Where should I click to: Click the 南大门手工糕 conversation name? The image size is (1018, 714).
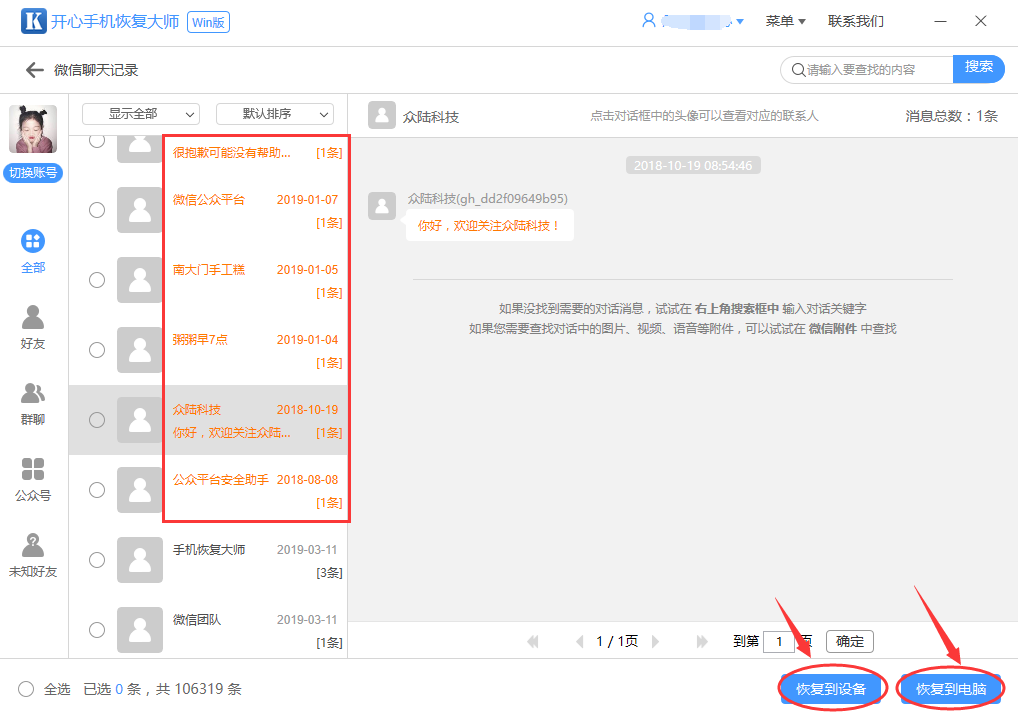pyautogui.click(x=209, y=269)
